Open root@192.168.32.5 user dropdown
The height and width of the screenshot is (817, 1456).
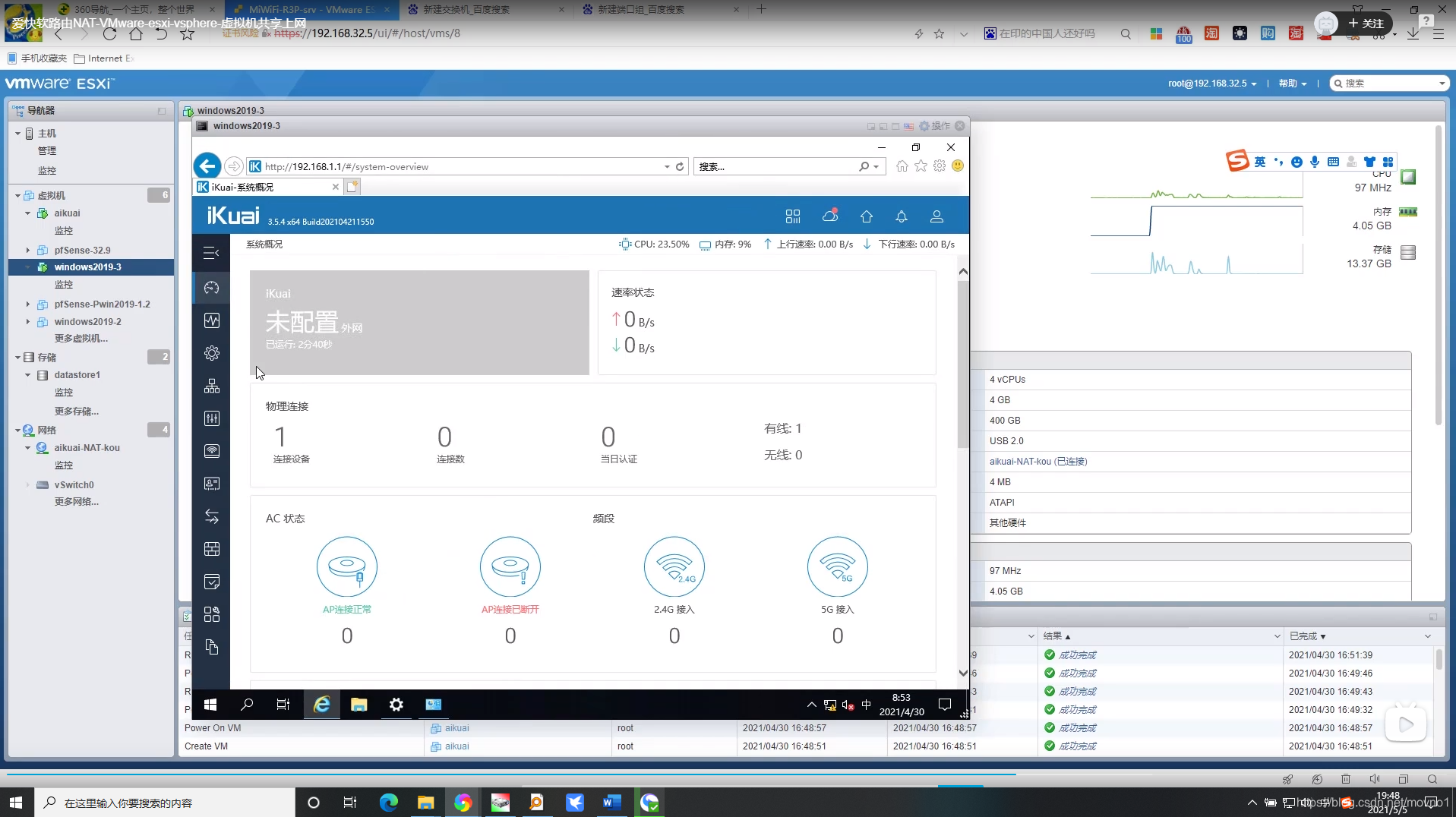(1212, 84)
